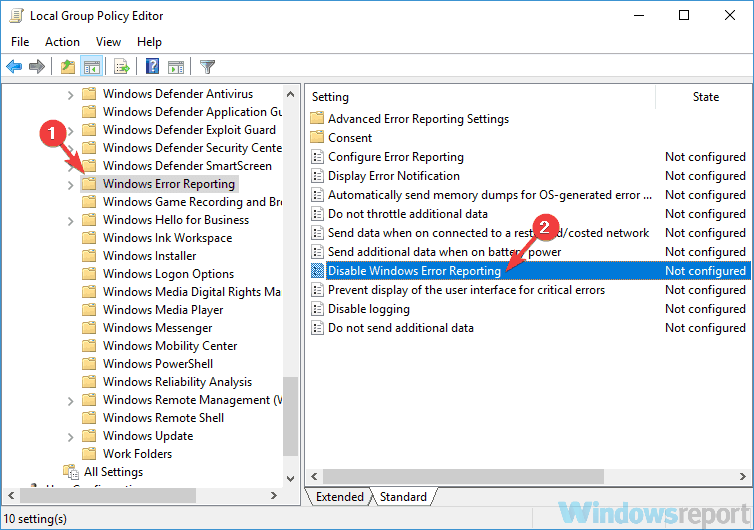Select Windows Error Reporting in the tree
This screenshot has height=530, width=754.
point(168,184)
